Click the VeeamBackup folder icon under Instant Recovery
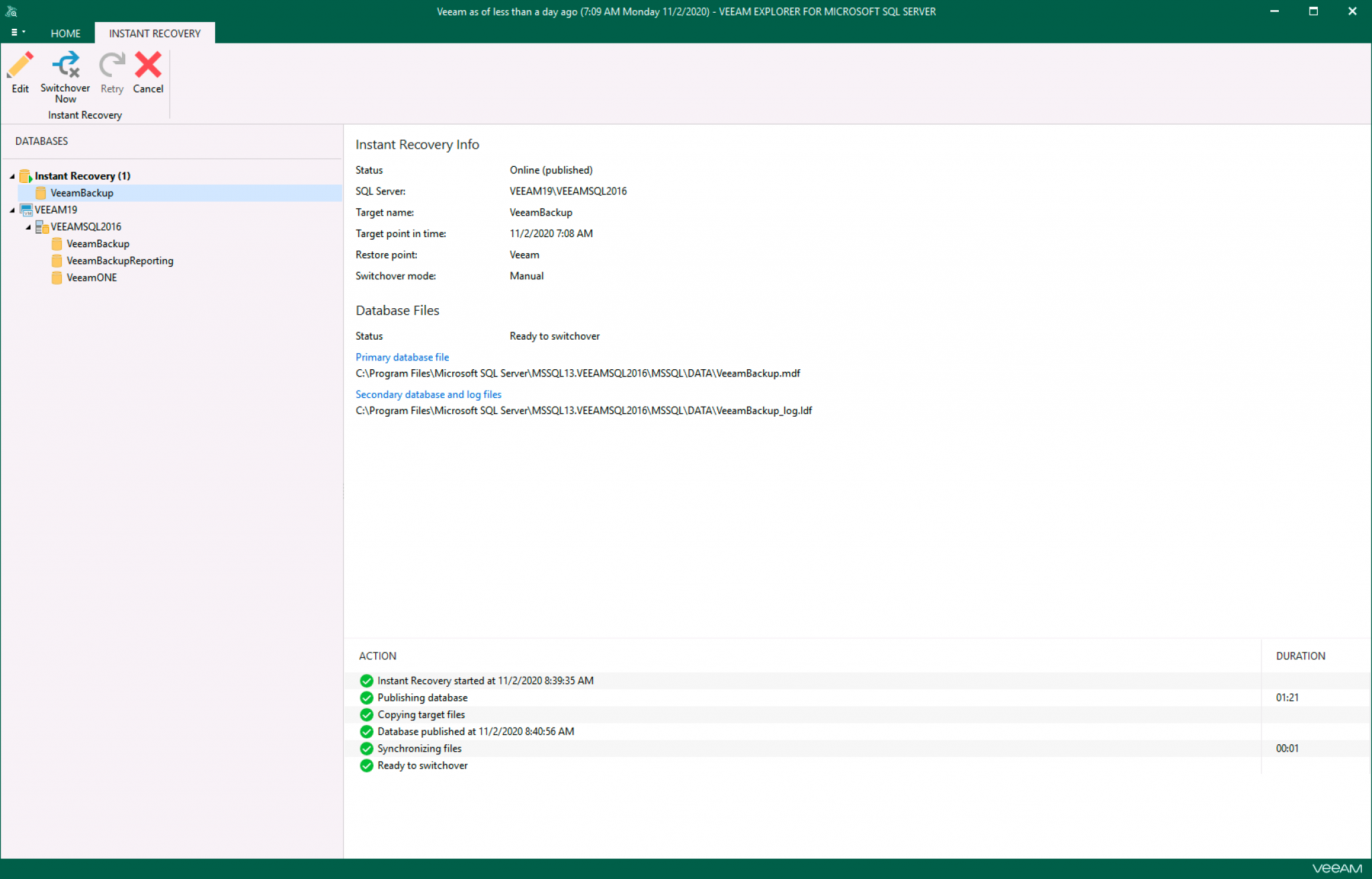The width and height of the screenshot is (1372, 879). click(40, 192)
